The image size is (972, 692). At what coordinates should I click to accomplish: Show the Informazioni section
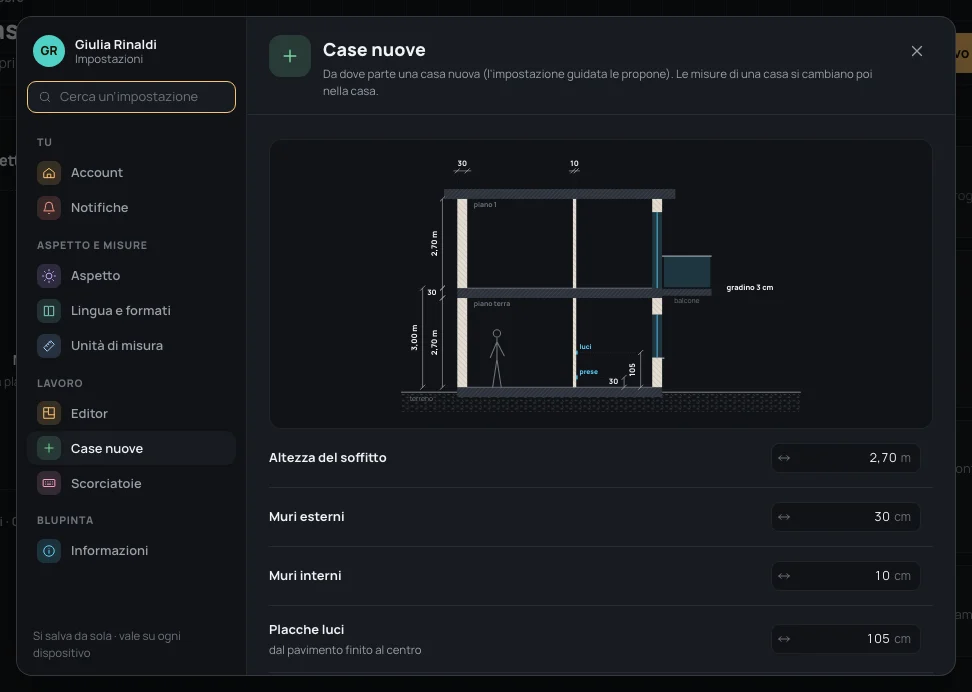pos(131,551)
